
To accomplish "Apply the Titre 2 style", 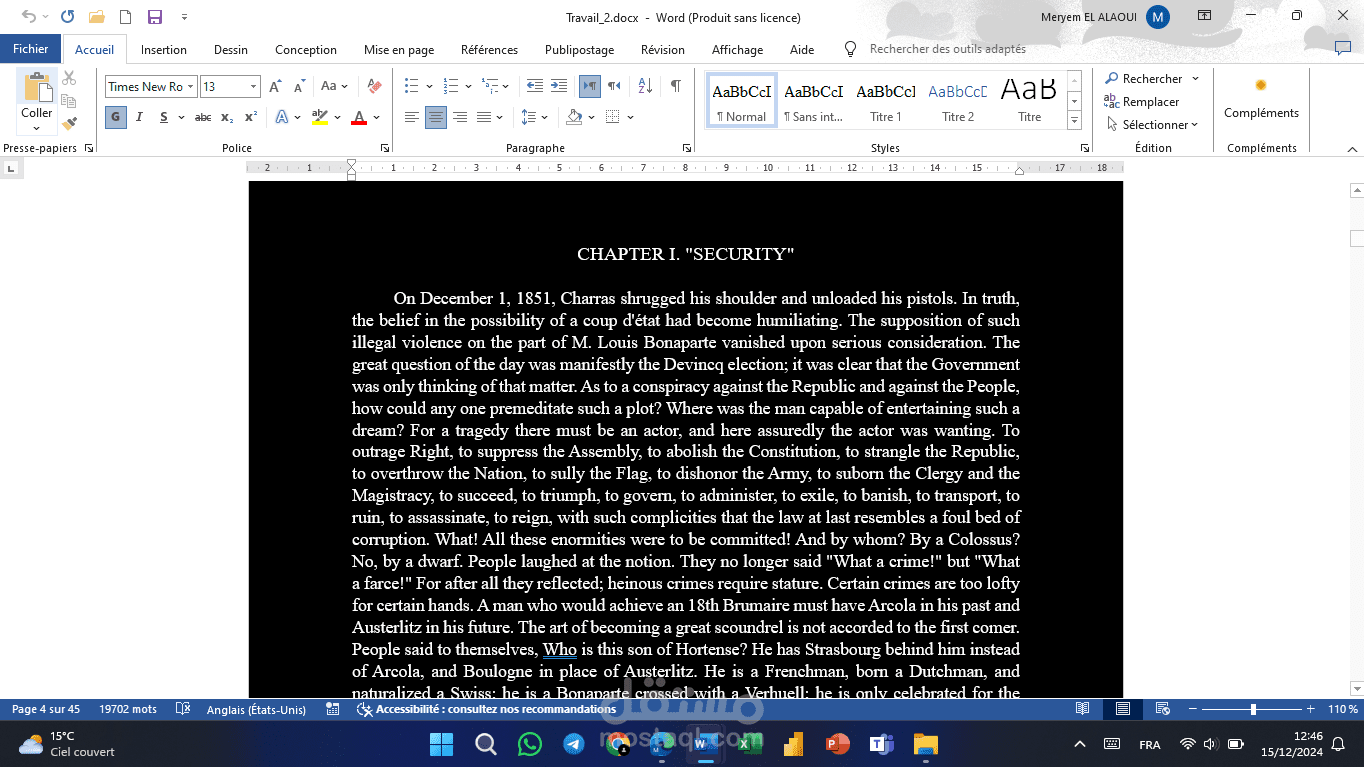I will [958, 100].
